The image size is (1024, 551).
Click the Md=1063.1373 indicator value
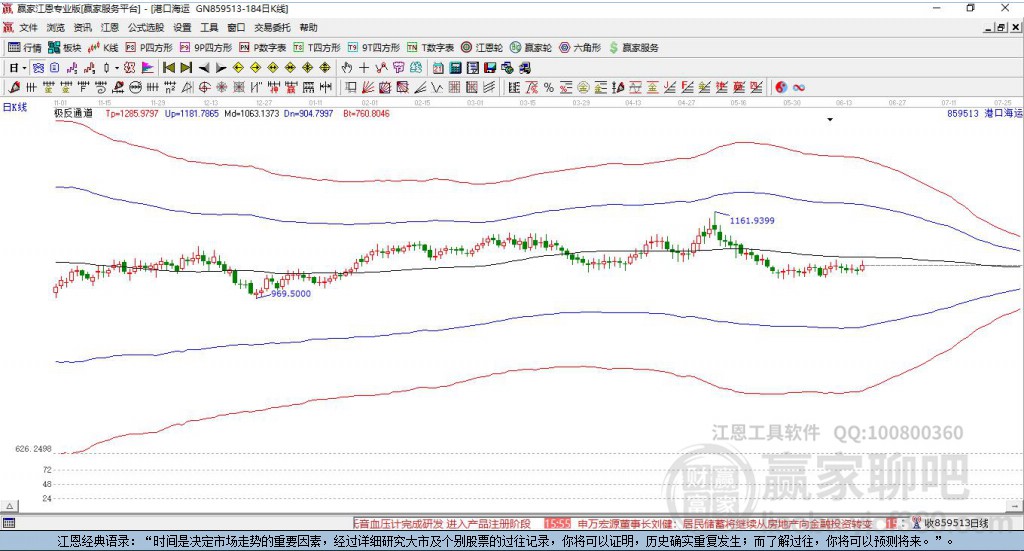(251, 114)
